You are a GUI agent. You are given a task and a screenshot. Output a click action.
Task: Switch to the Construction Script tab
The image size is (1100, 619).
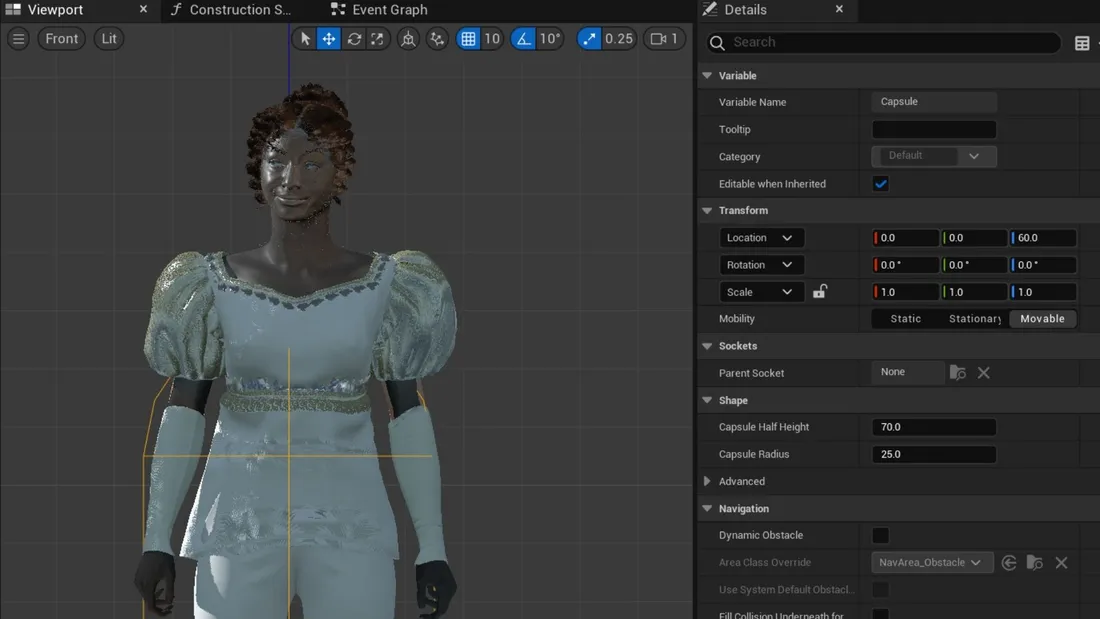[240, 10]
